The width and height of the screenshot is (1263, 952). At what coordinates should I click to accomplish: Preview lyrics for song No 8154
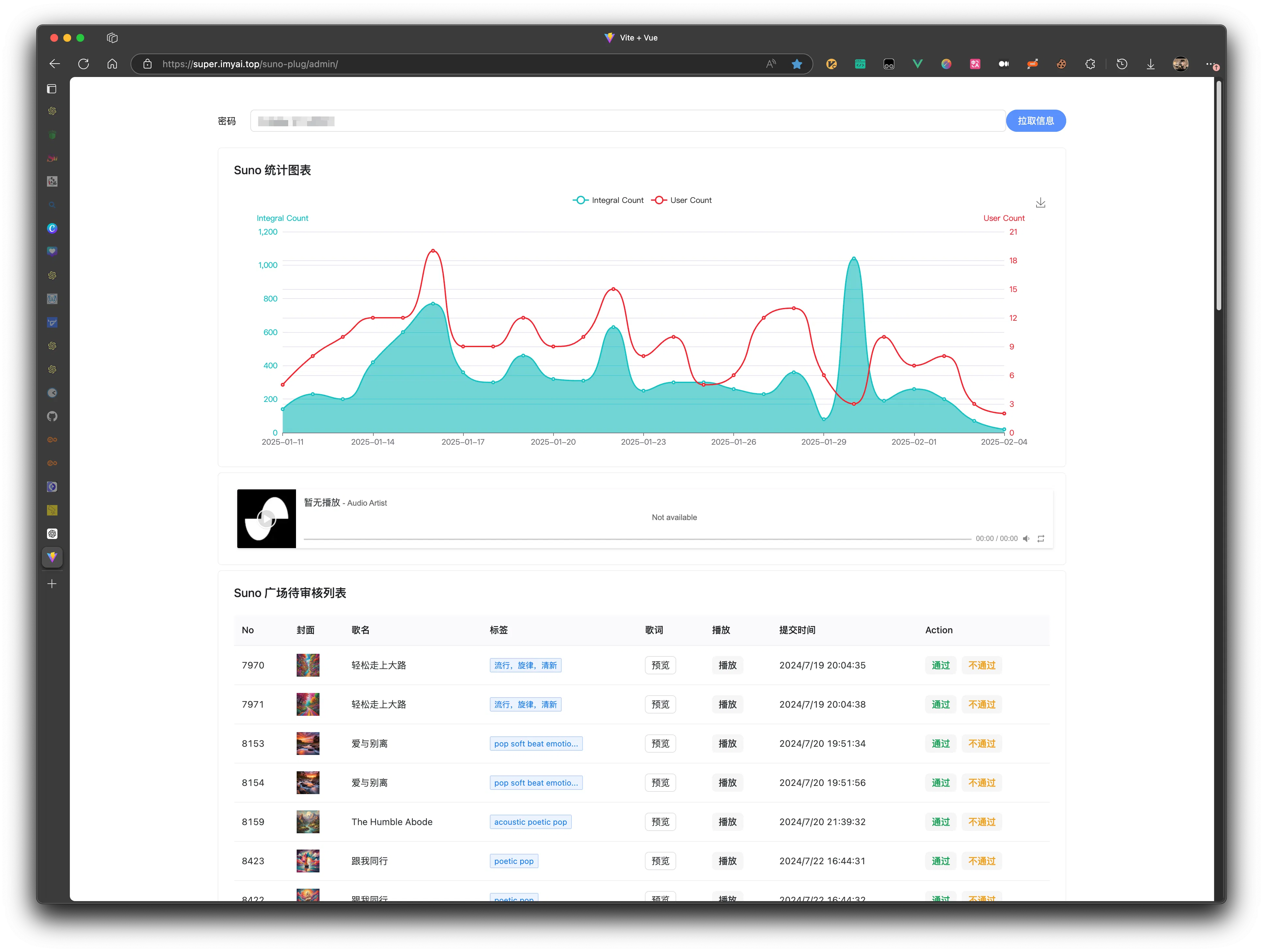click(x=660, y=782)
